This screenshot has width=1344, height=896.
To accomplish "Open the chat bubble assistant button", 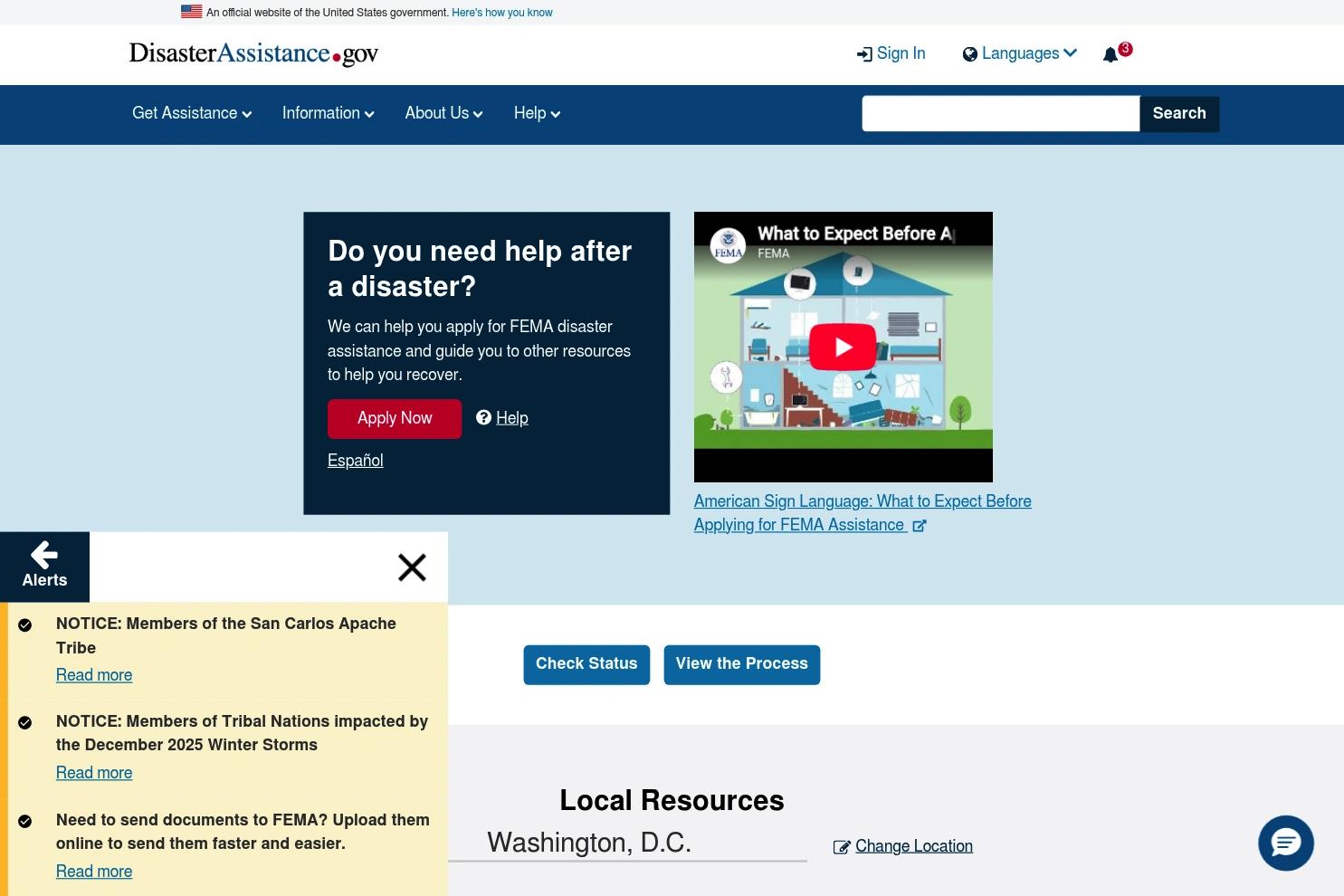I will point(1286,843).
